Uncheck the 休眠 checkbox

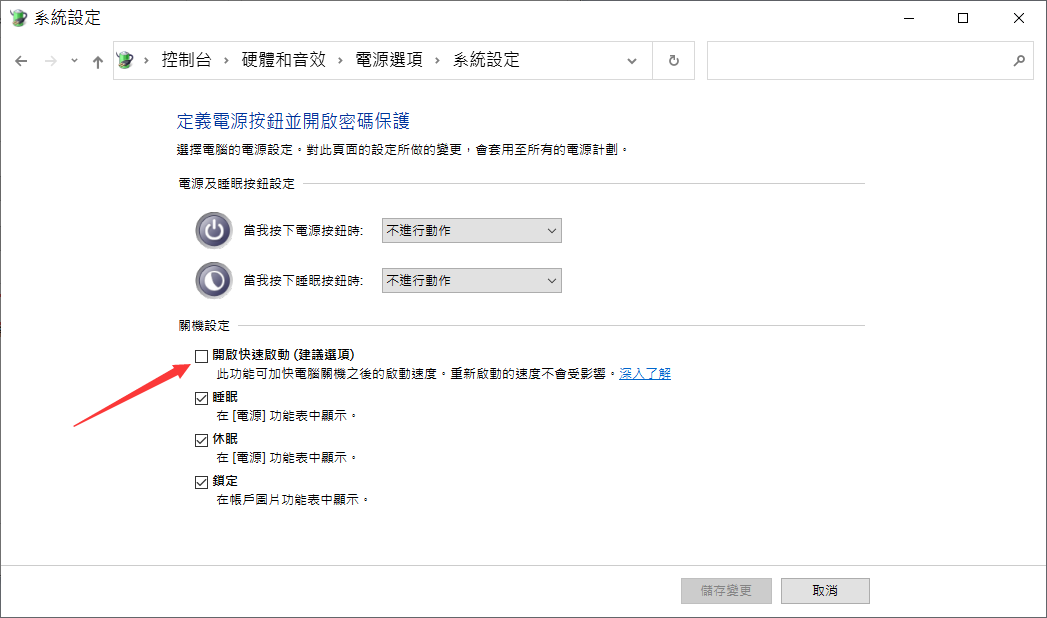point(202,440)
